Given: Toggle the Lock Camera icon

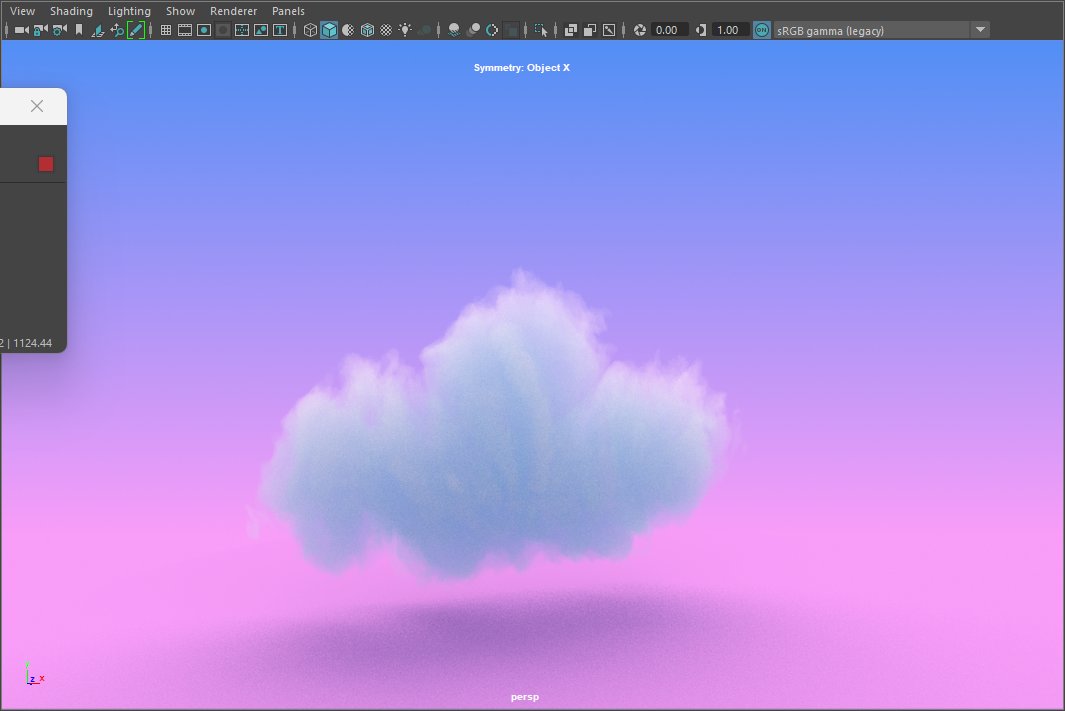Looking at the screenshot, I should [x=41, y=30].
